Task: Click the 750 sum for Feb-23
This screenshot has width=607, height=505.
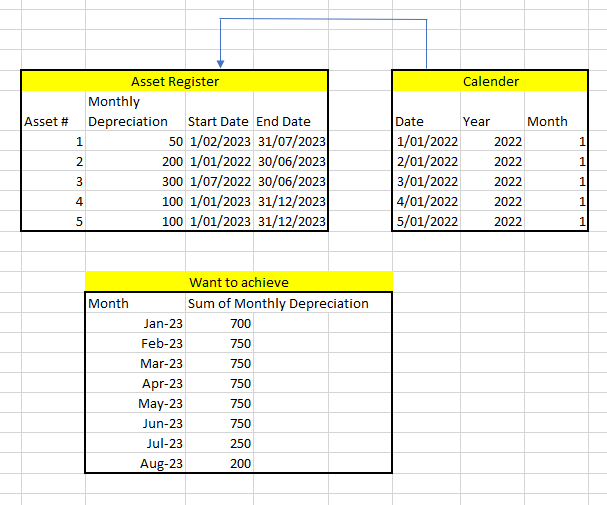Action: [x=219, y=343]
